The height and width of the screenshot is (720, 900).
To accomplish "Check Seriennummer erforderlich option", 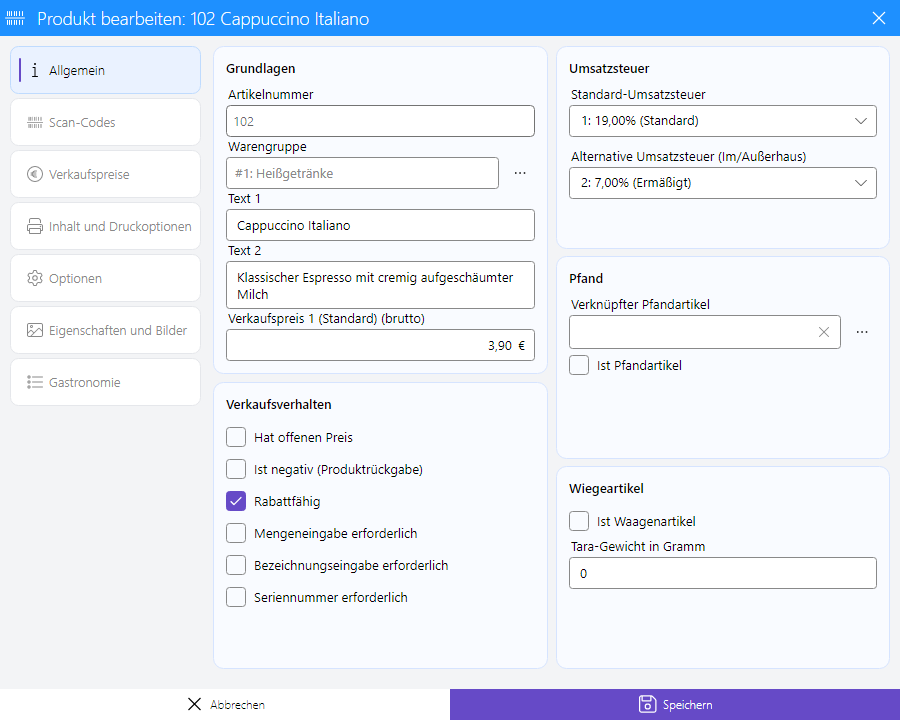I will coord(236,597).
